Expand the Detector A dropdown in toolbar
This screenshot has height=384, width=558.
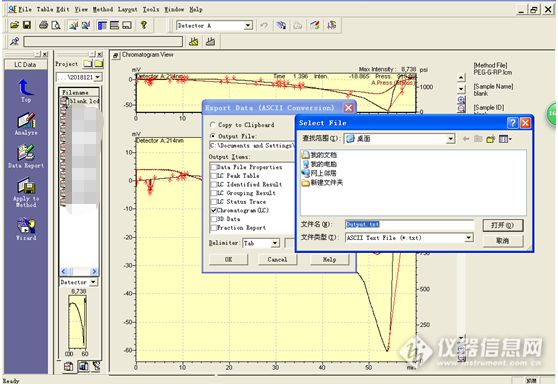pos(248,26)
